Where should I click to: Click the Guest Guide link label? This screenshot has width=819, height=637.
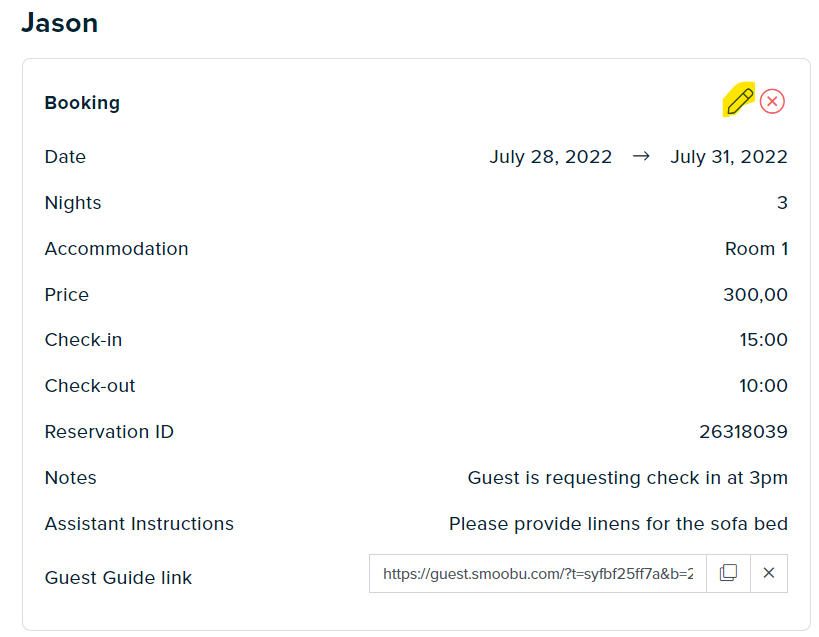pyautogui.click(x=118, y=578)
